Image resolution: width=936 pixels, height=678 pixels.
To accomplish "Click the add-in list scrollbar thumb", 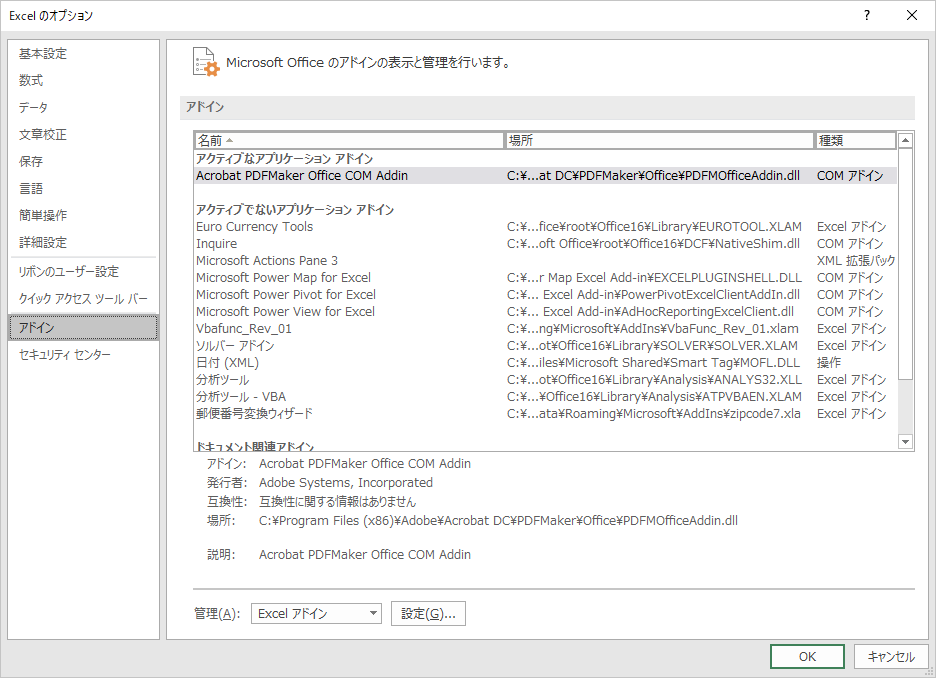I will pyautogui.click(x=906, y=264).
